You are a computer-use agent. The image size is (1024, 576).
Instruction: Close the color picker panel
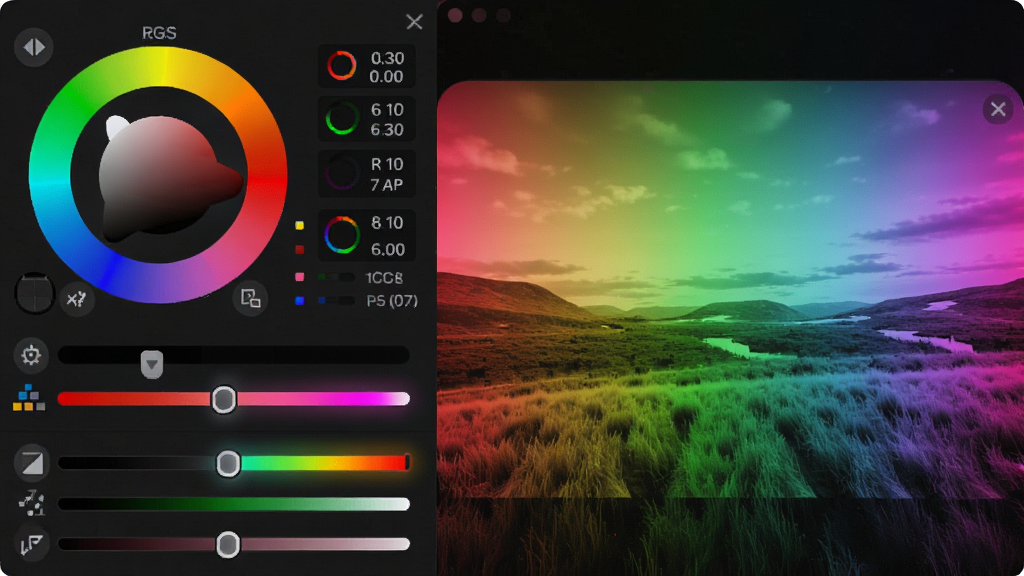point(414,22)
